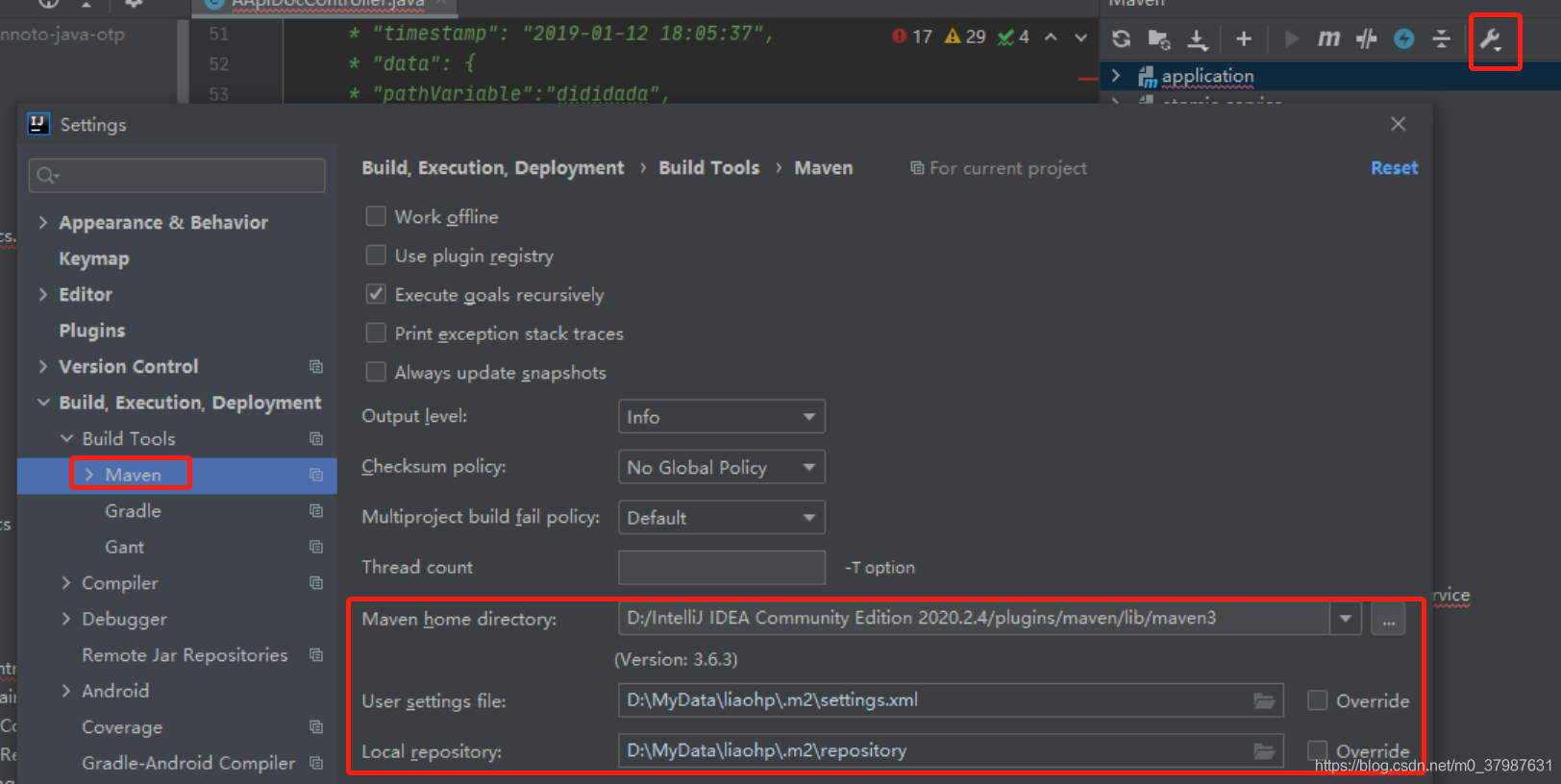Jump to next highlighted error arrow
Image resolution: width=1561 pixels, height=784 pixels.
pyautogui.click(x=1081, y=37)
